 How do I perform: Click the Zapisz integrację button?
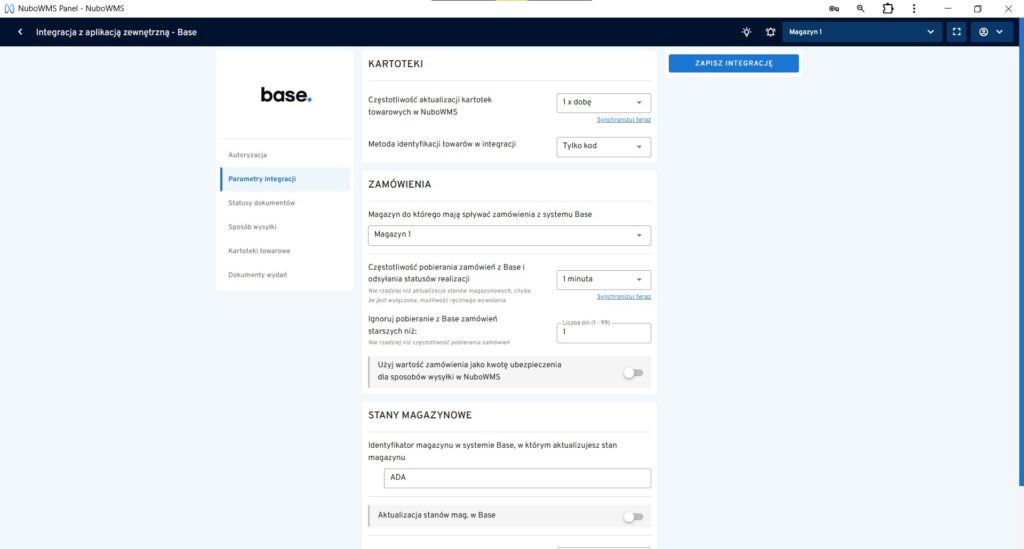(x=733, y=63)
